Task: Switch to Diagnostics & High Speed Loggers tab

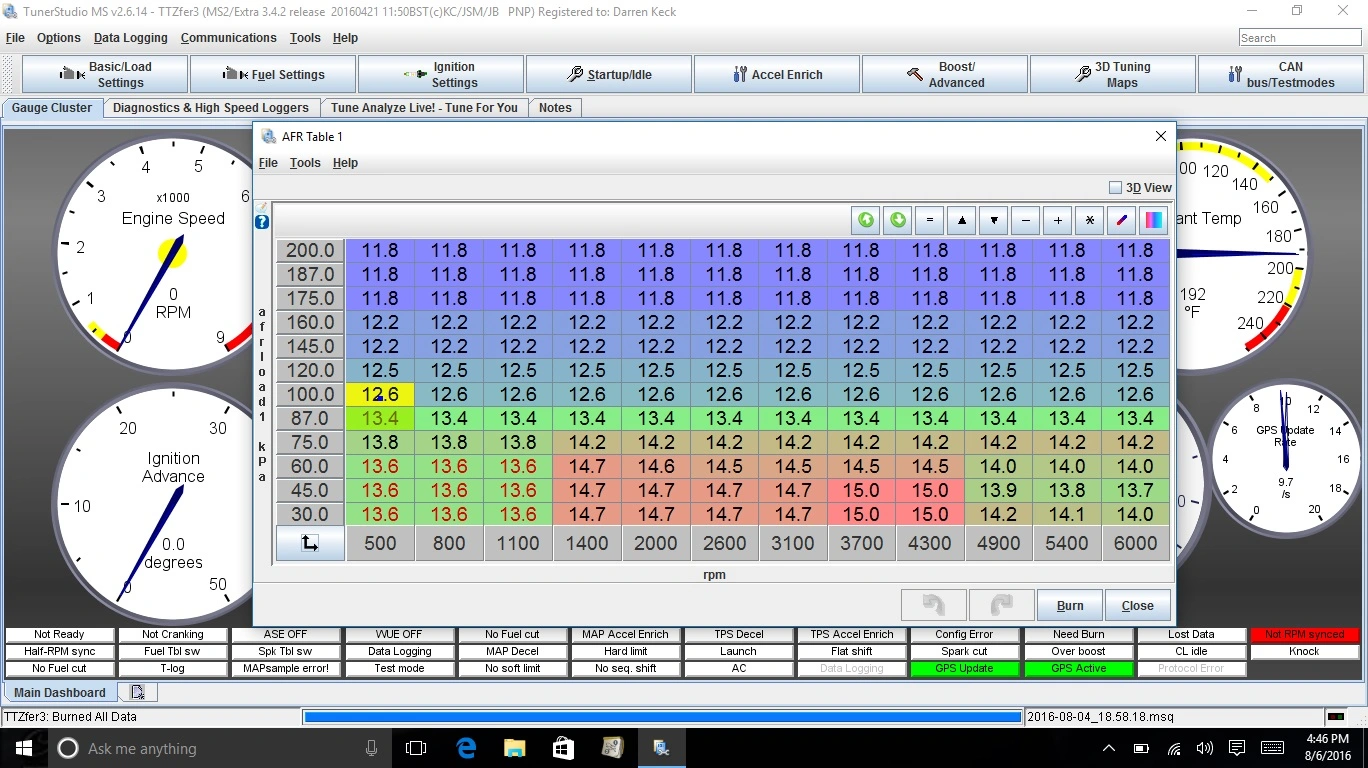Action: 211,108
